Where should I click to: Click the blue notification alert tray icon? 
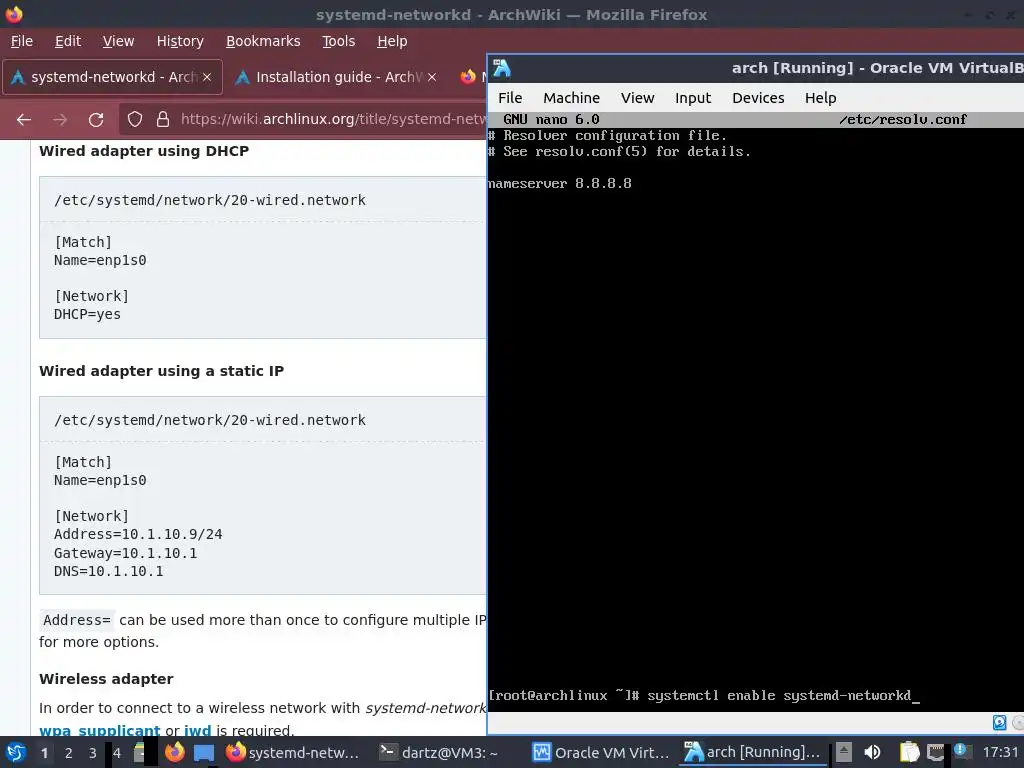(x=961, y=750)
